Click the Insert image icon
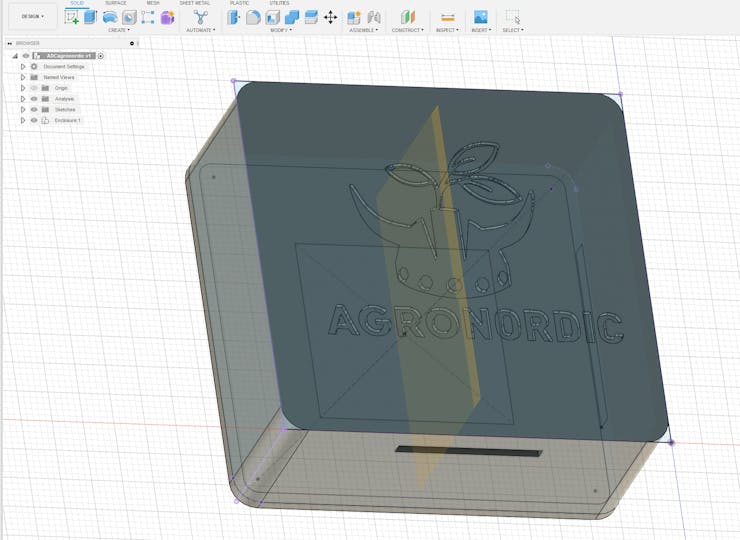 481,17
